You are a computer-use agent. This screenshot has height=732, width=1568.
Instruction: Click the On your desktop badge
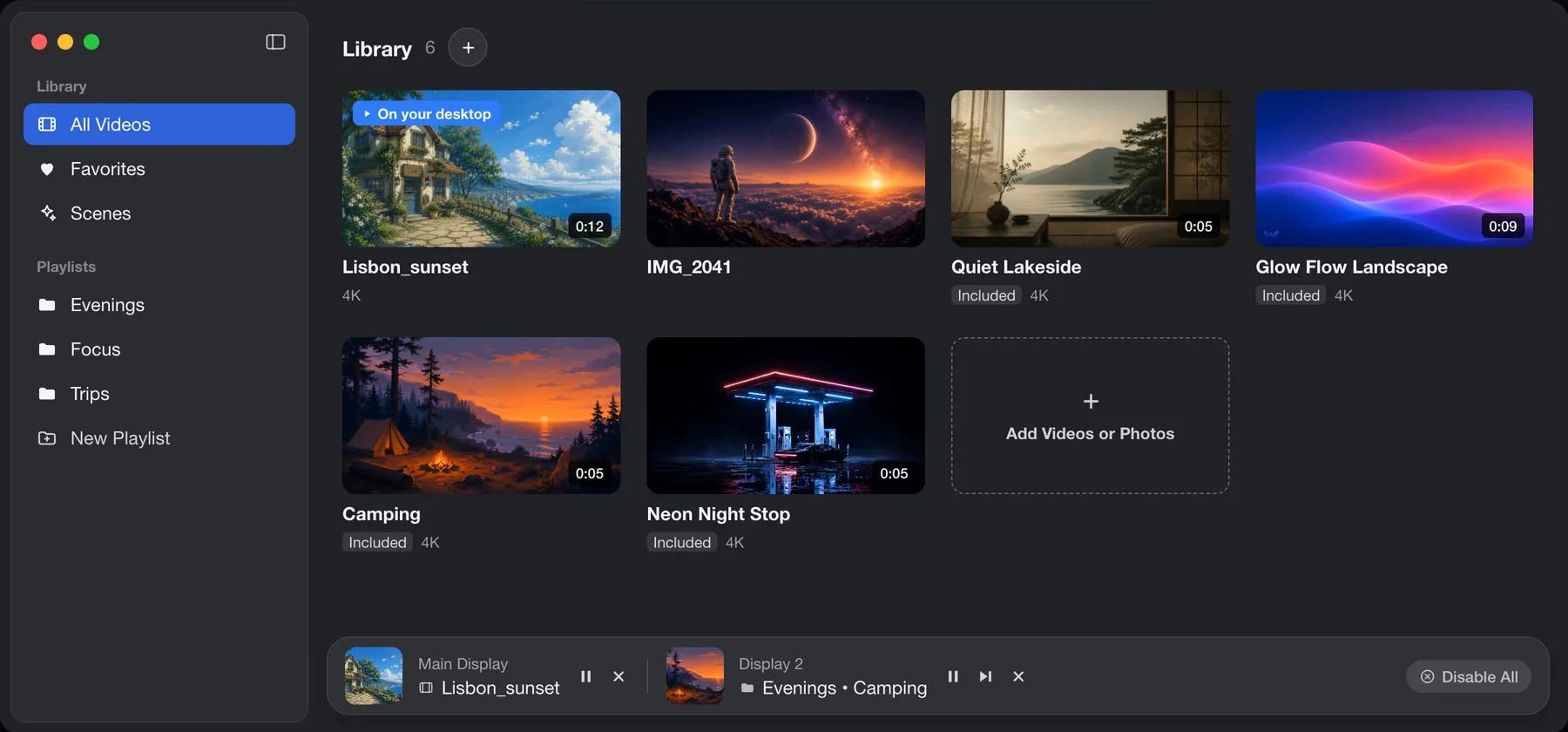427,114
